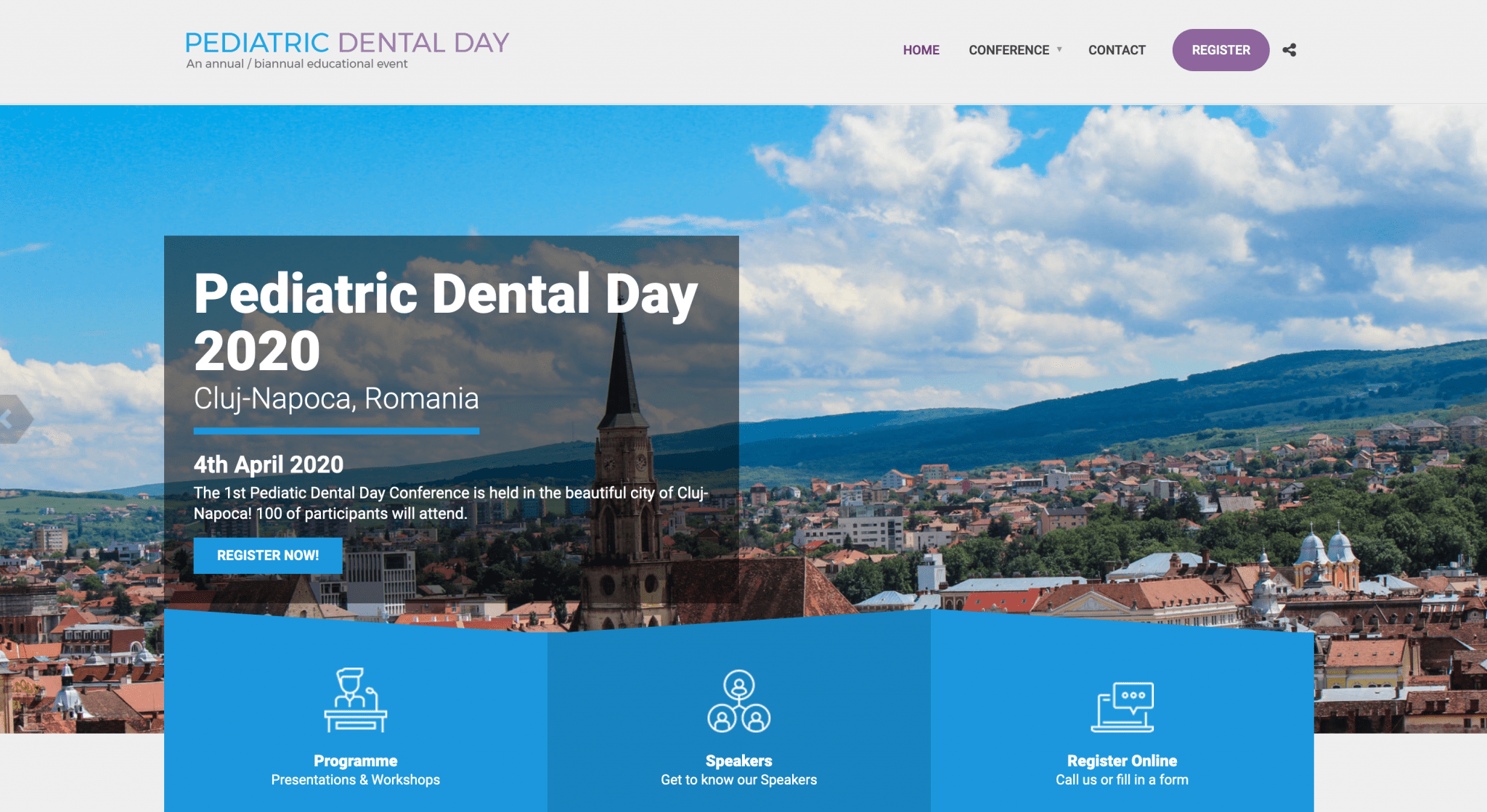Expand the Conference dropdown arrow

point(1059,49)
